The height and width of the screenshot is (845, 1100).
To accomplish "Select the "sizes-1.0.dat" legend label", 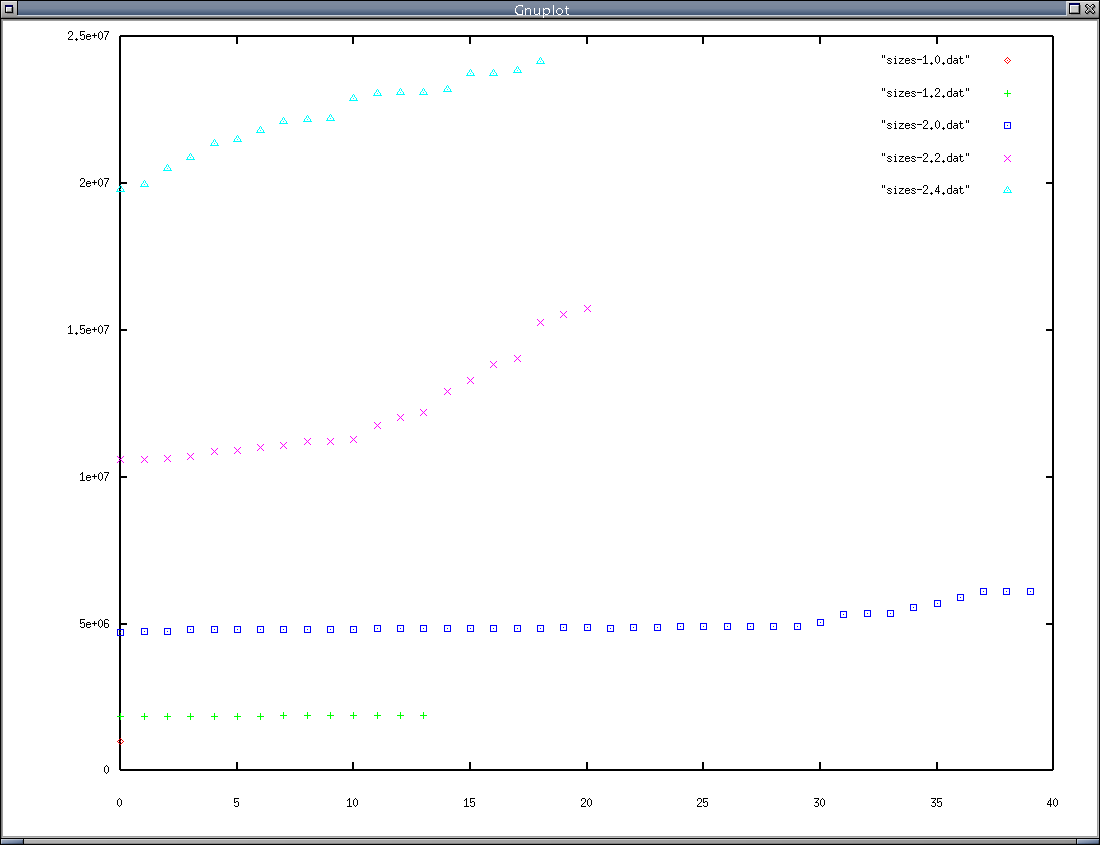I will tap(925, 60).
